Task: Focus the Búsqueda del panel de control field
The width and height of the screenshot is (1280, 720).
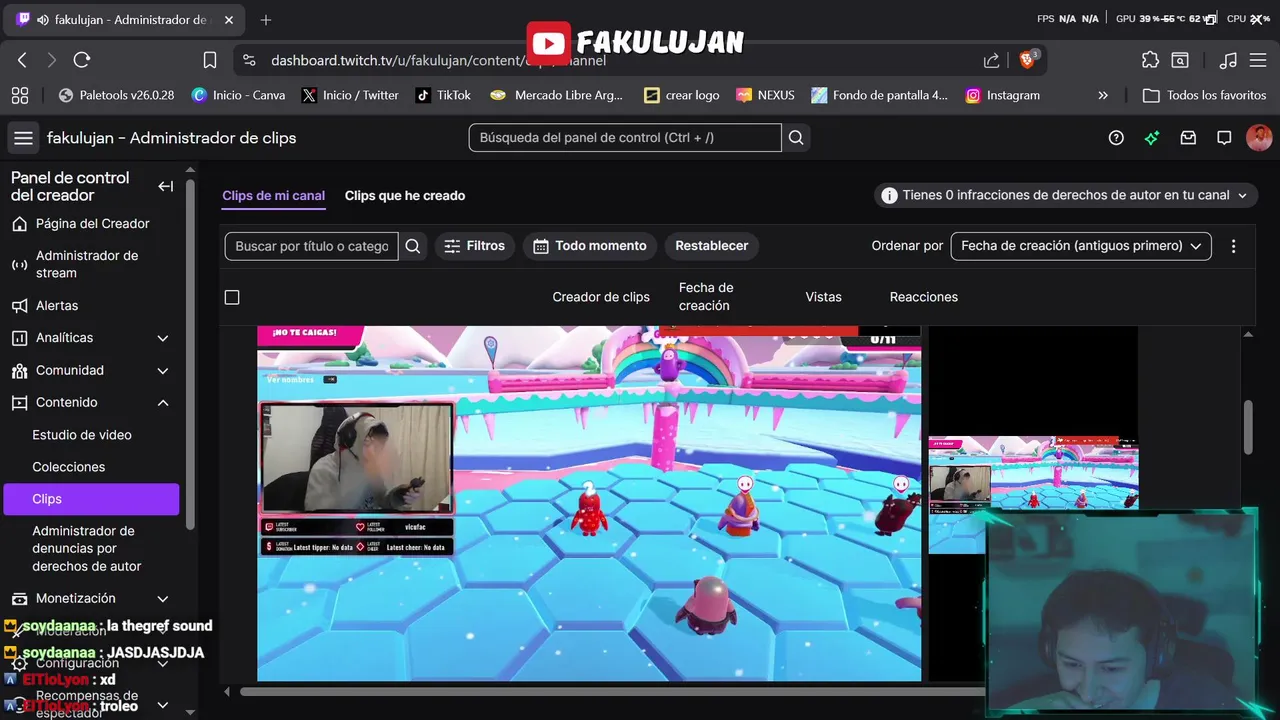Action: (625, 138)
